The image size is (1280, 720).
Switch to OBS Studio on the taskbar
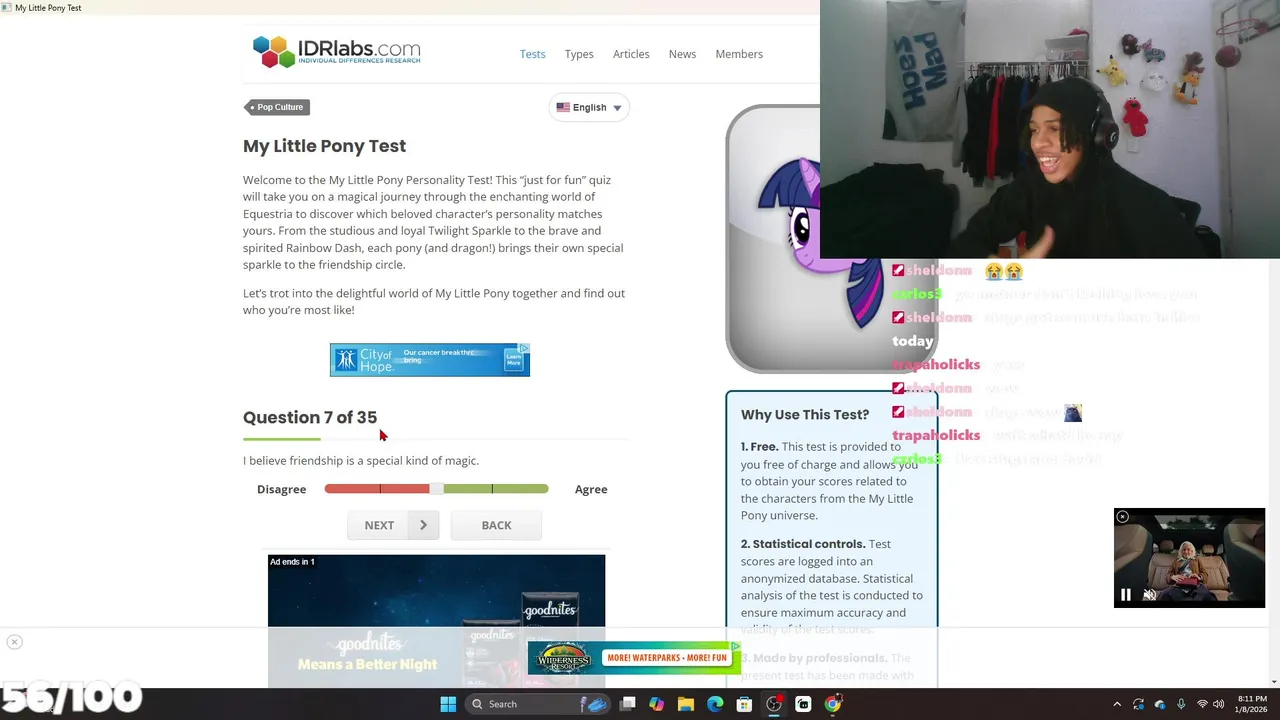(774, 704)
